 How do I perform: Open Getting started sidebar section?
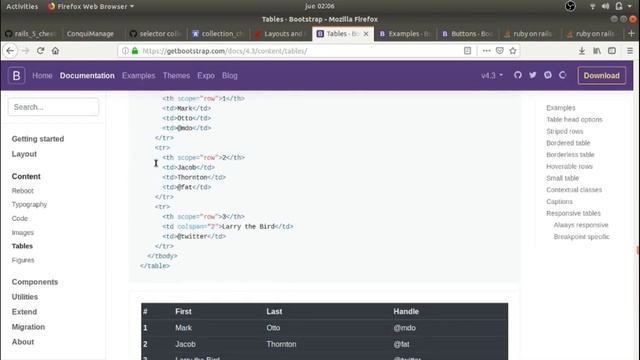[38, 139]
